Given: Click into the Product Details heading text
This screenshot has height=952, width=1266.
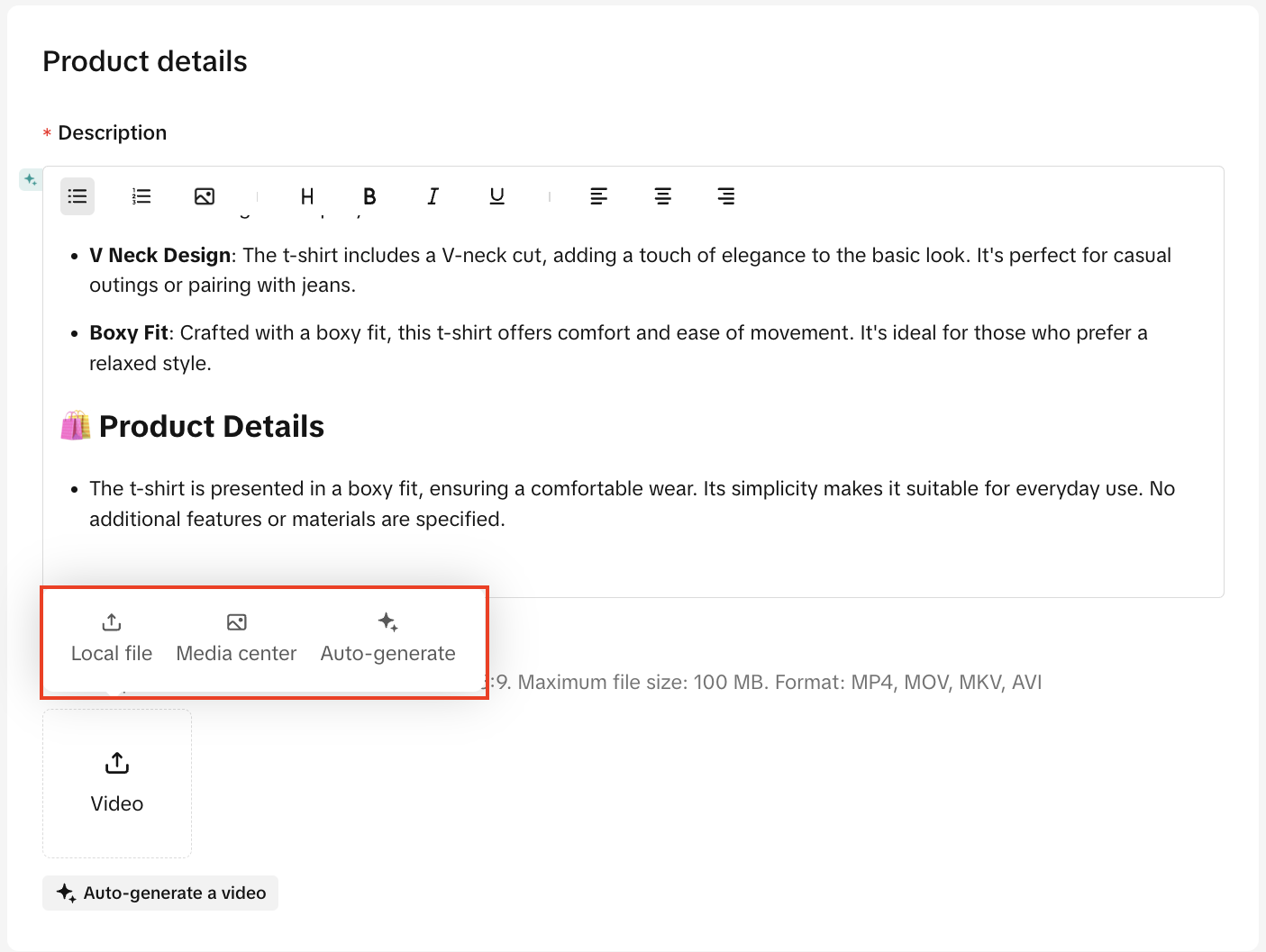Looking at the screenshot, I should point(212,427).
